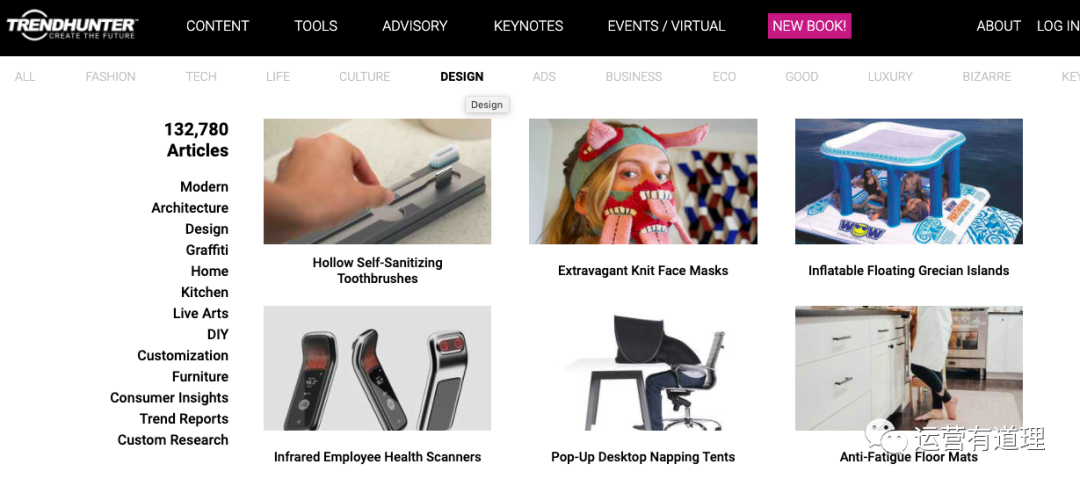Open the inflatable Grecian island image
This screenshot has width=1080, height=486.
click(908, 181)
